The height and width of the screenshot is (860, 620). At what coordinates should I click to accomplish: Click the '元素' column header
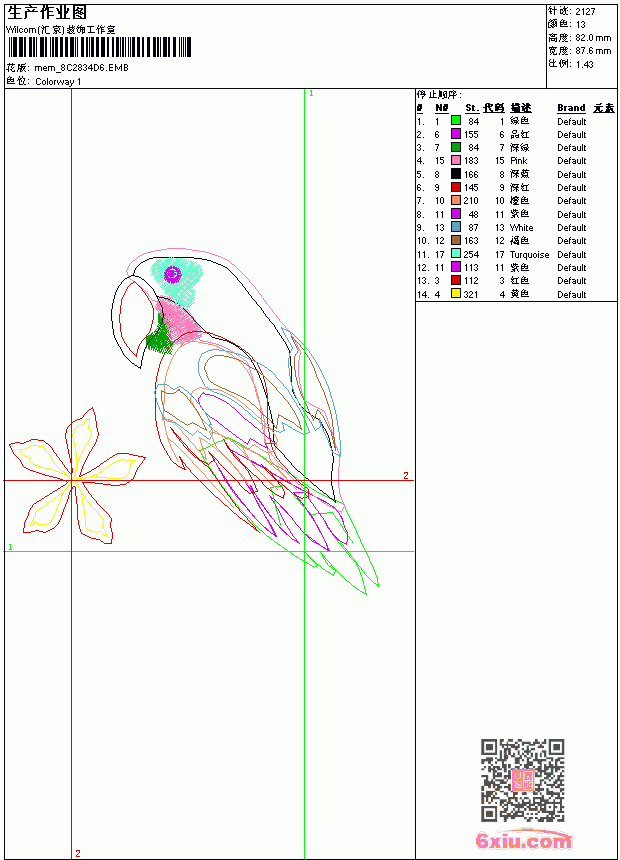pyautogui.click(x=604, y=108)
